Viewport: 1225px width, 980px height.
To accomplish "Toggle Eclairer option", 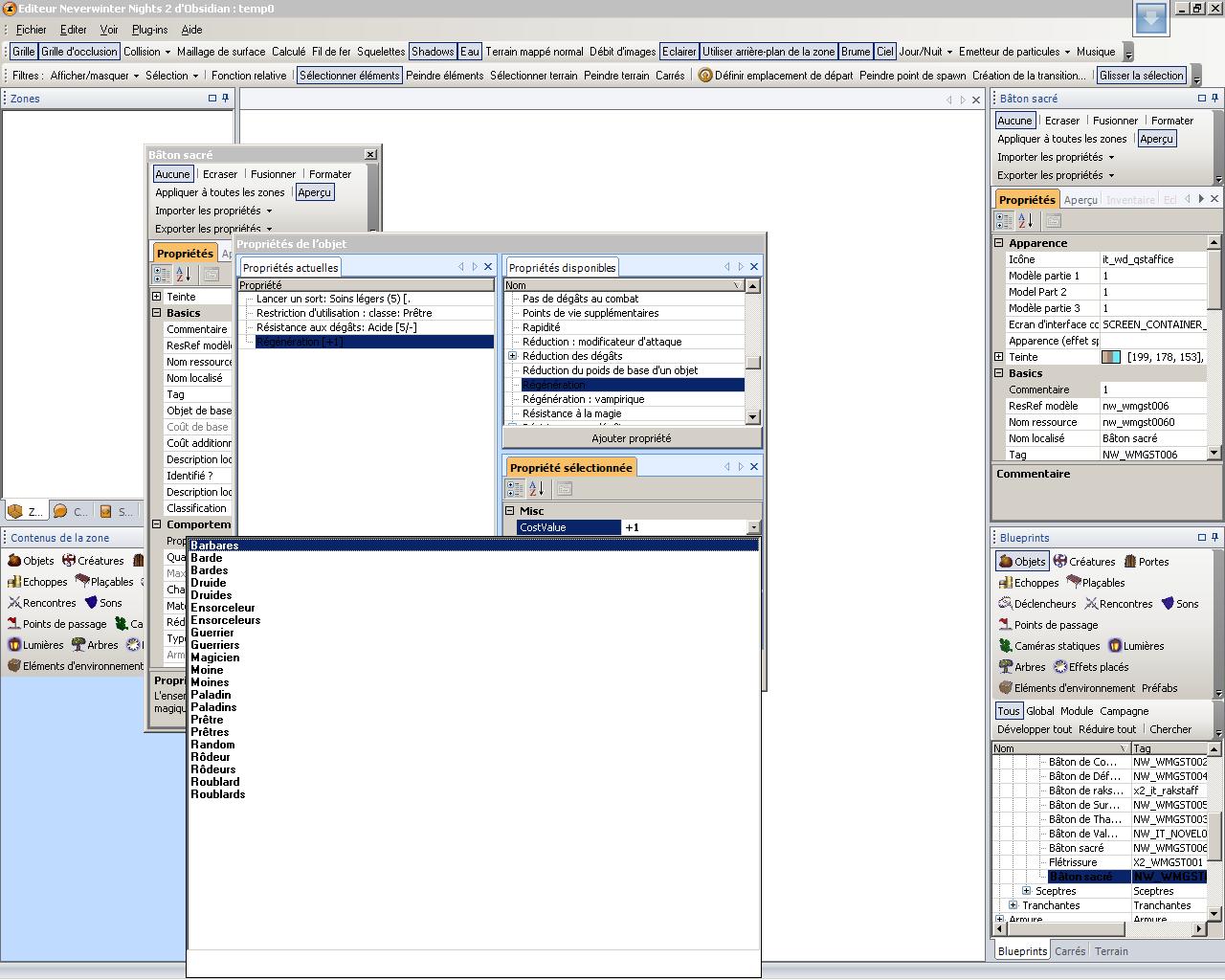I will pos(679,52).
